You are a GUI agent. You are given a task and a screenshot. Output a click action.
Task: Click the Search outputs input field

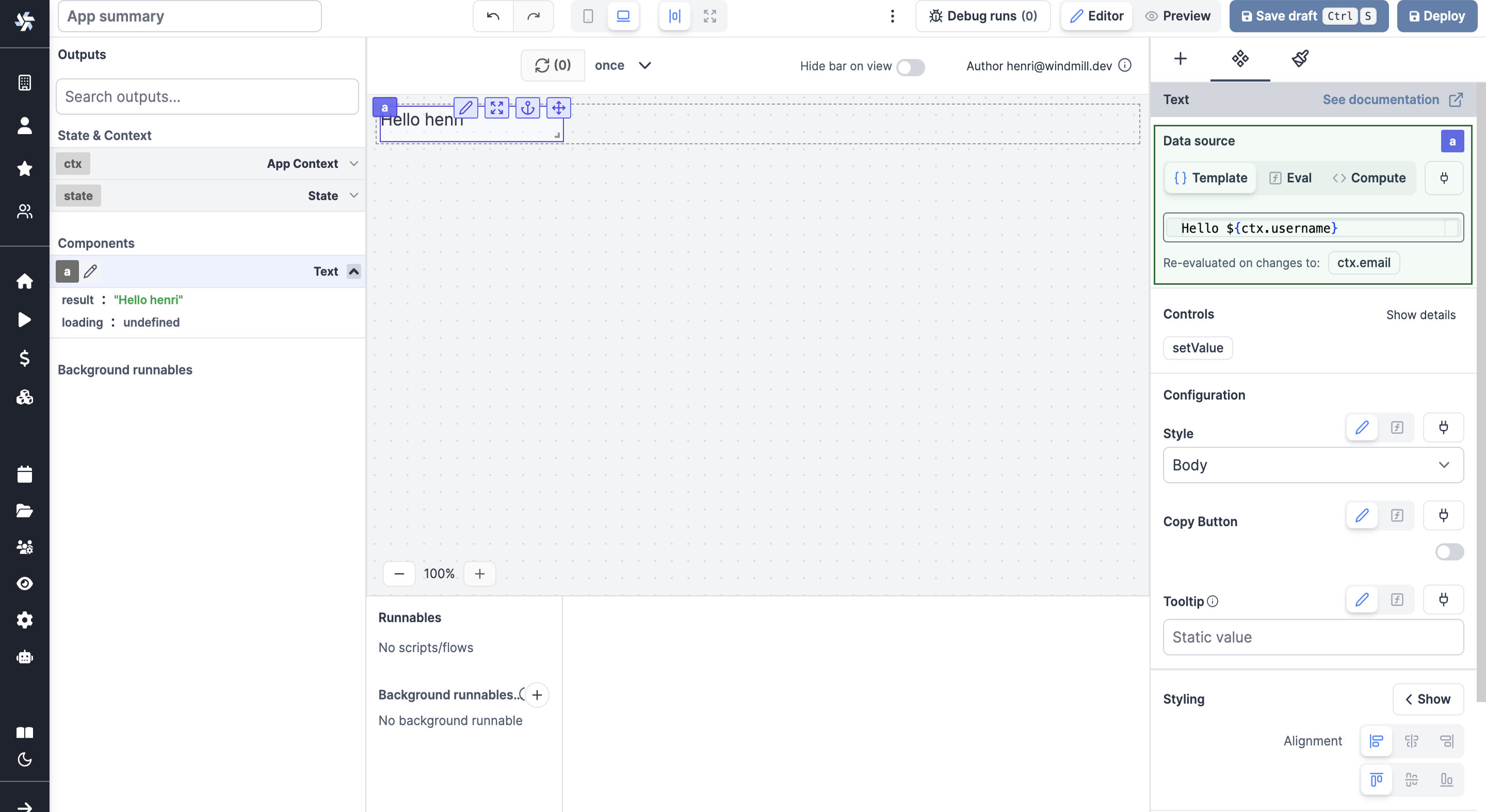207,96
